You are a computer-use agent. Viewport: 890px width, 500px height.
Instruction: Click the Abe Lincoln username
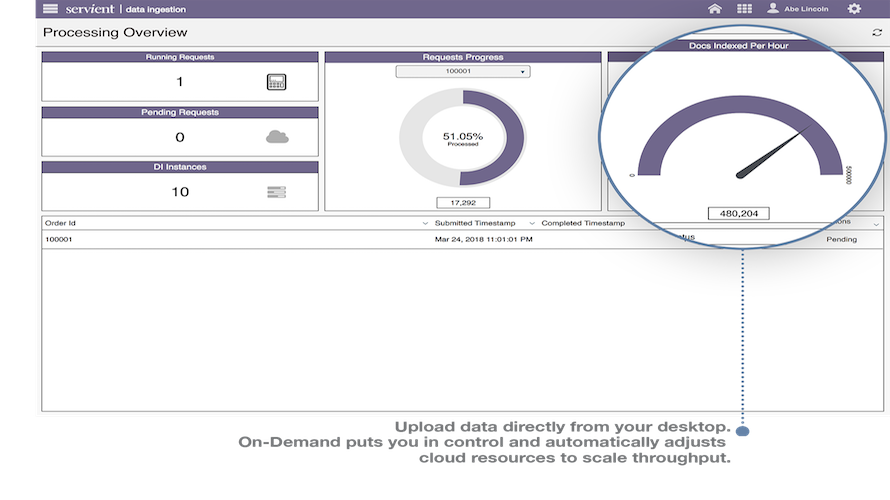tap(806, 9)
